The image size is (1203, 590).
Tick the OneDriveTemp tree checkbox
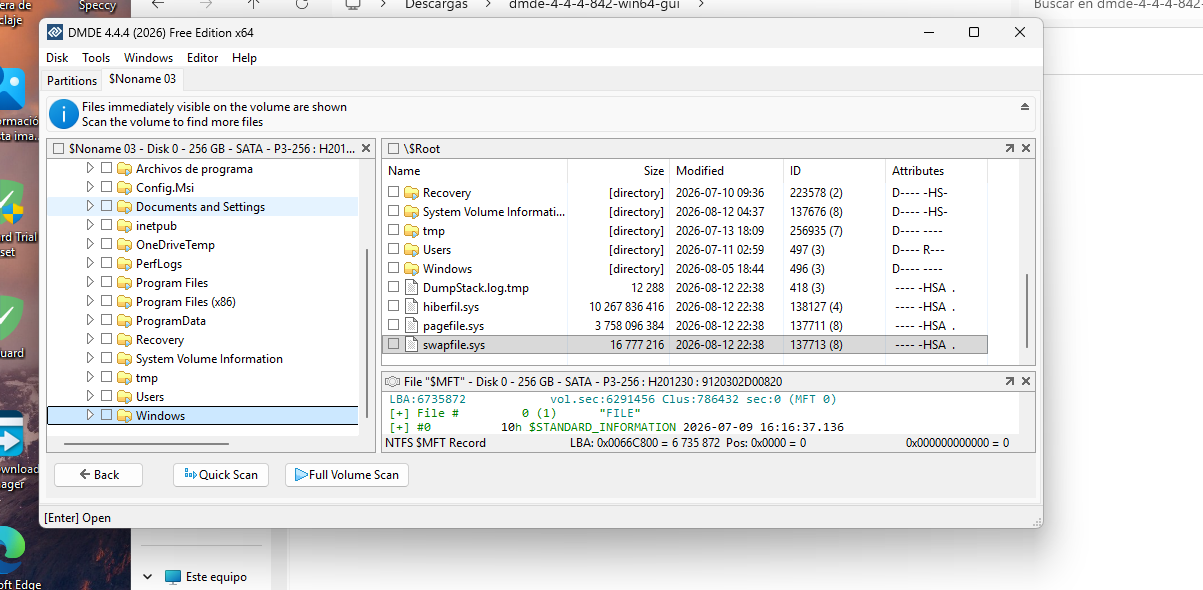coord(106,245)
